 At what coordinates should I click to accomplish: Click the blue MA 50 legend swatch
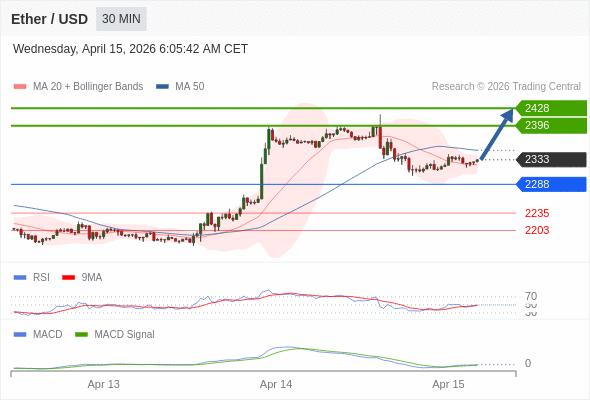162,87
